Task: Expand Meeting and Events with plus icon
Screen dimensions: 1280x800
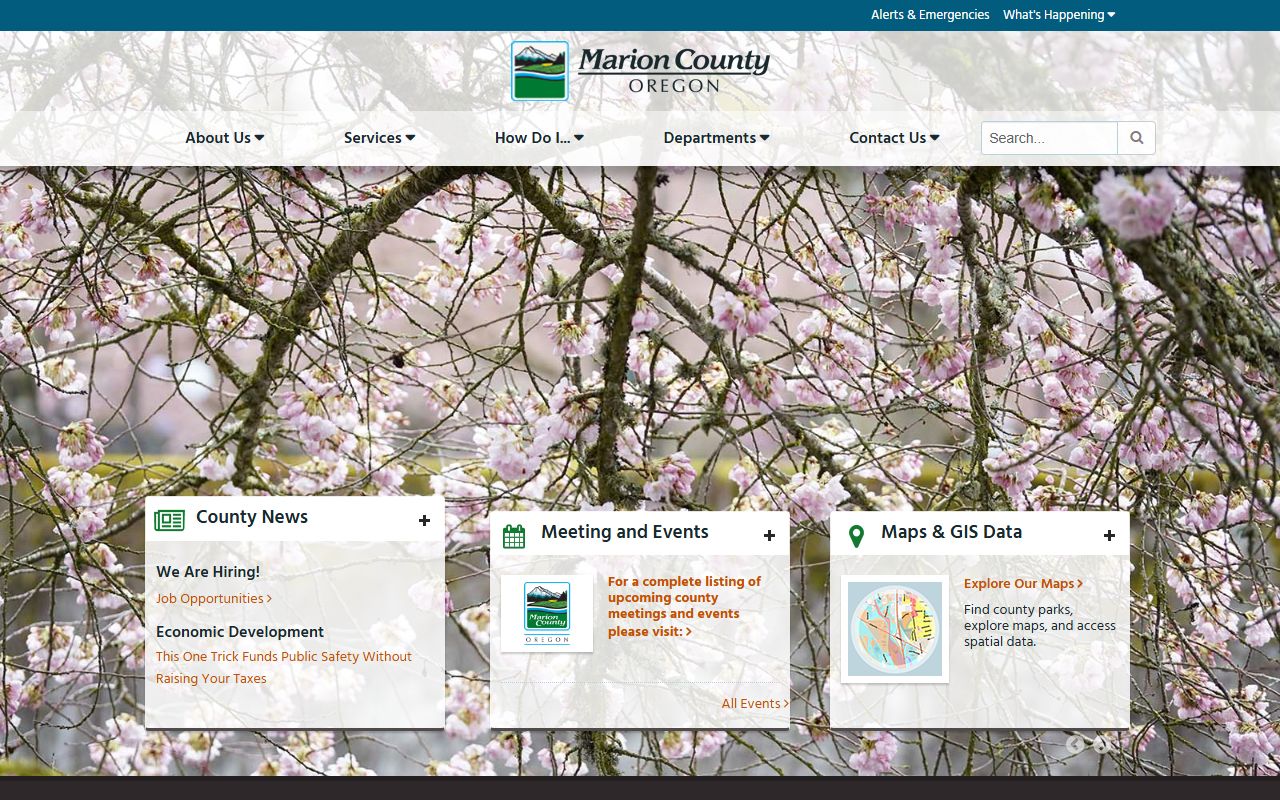Action: click(769, 536)
